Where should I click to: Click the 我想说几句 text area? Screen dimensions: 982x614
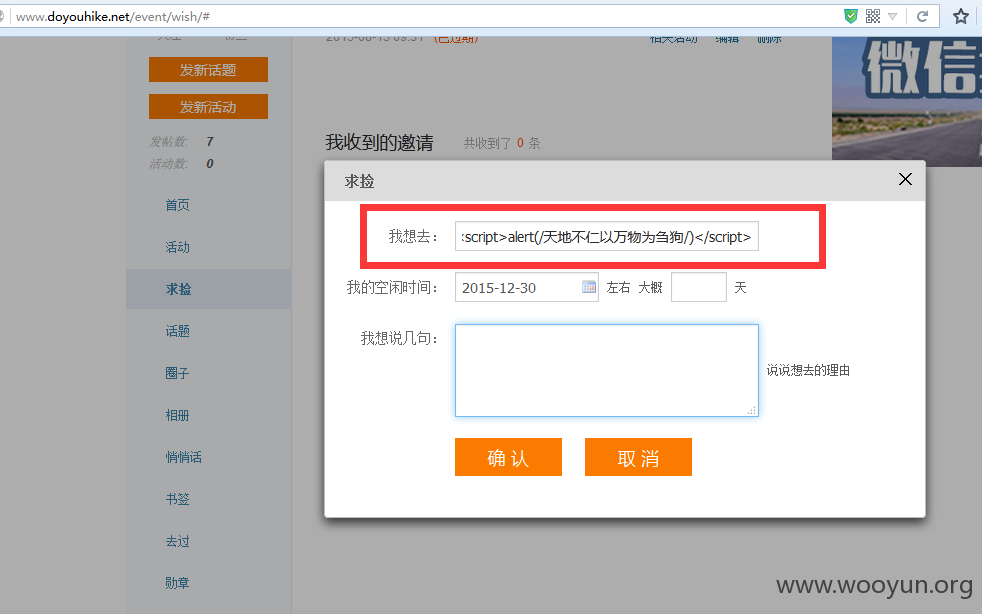(x=606, y=370)
